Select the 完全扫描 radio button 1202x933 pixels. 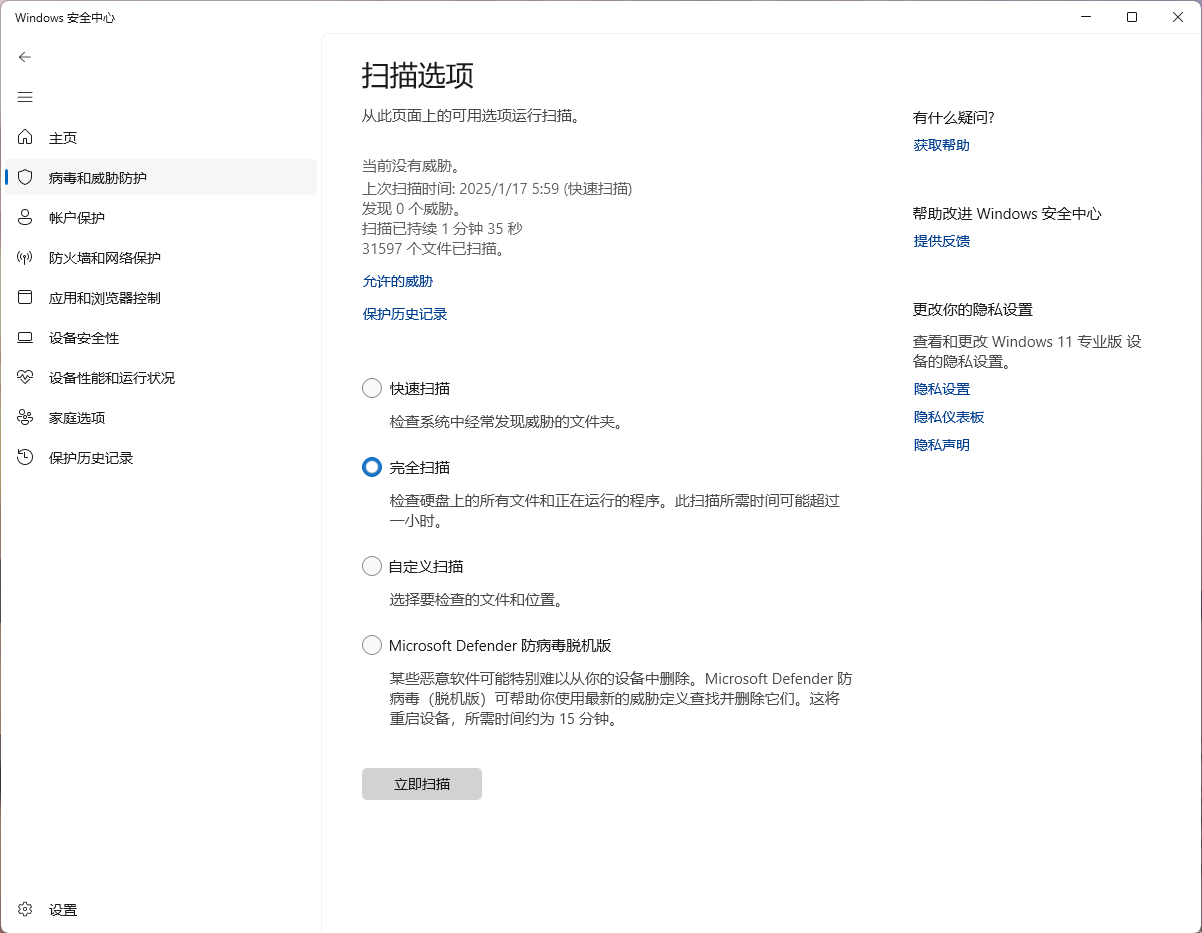372,467
